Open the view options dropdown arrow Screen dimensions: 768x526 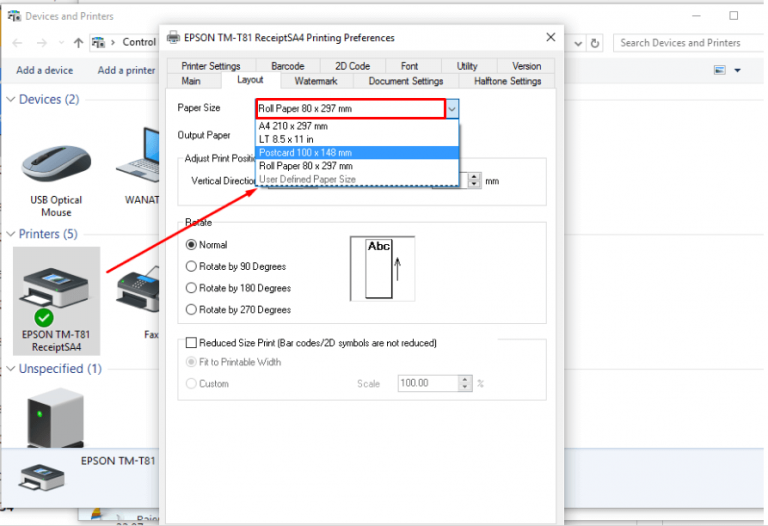click(x=737, y=70)
